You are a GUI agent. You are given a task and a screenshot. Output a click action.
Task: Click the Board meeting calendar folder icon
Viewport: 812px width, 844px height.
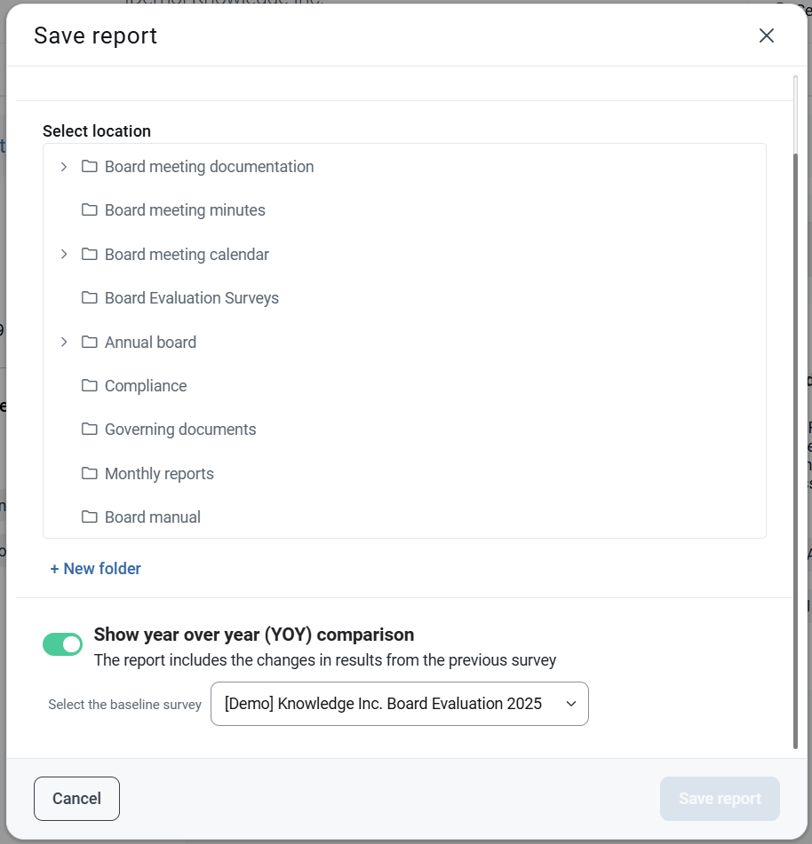coord(89,254)
